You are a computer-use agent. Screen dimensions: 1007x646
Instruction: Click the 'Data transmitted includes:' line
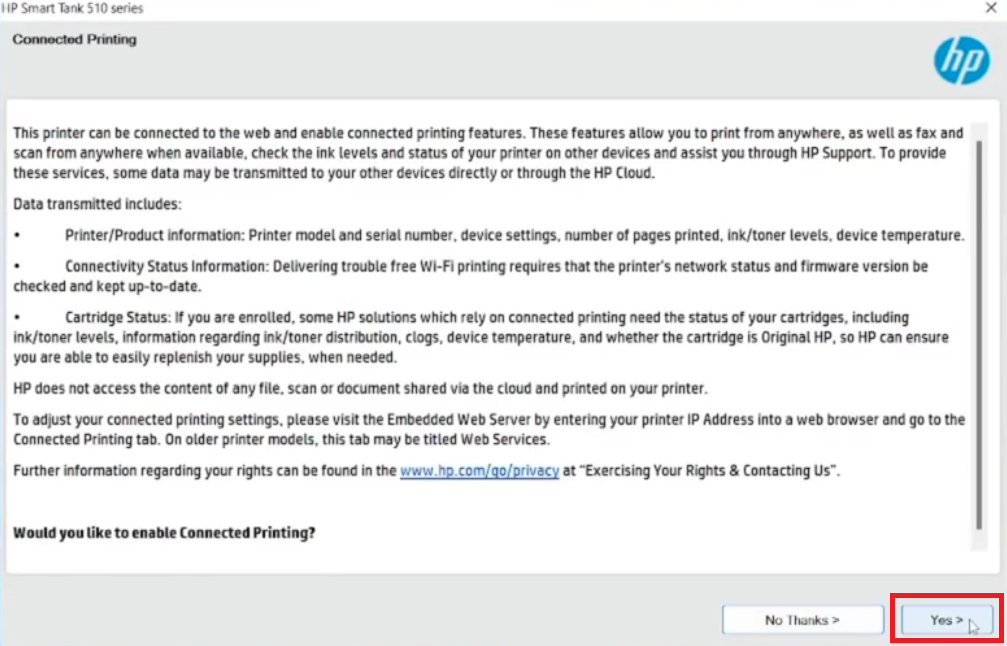98,204
